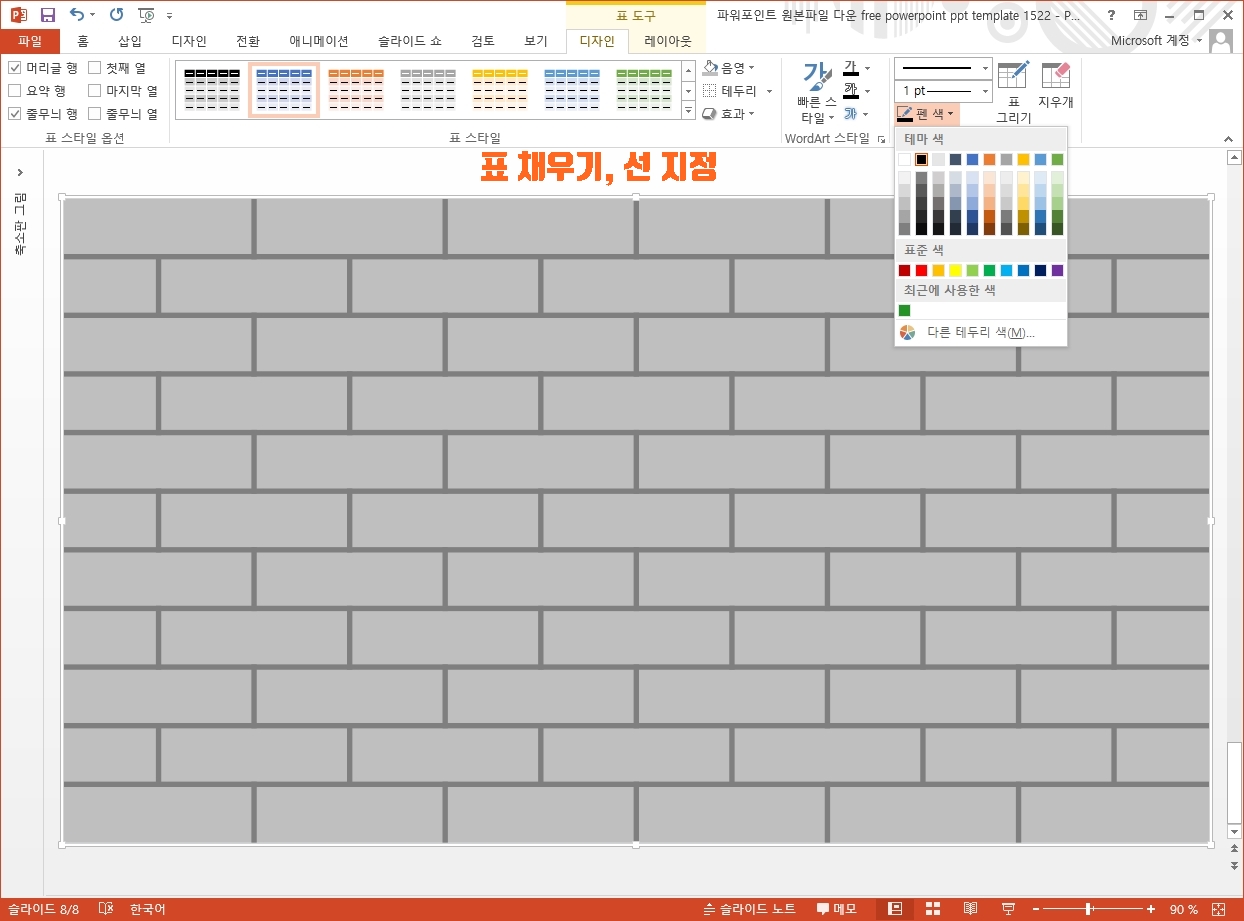Pick the red standard color swatch

(921, 270)
